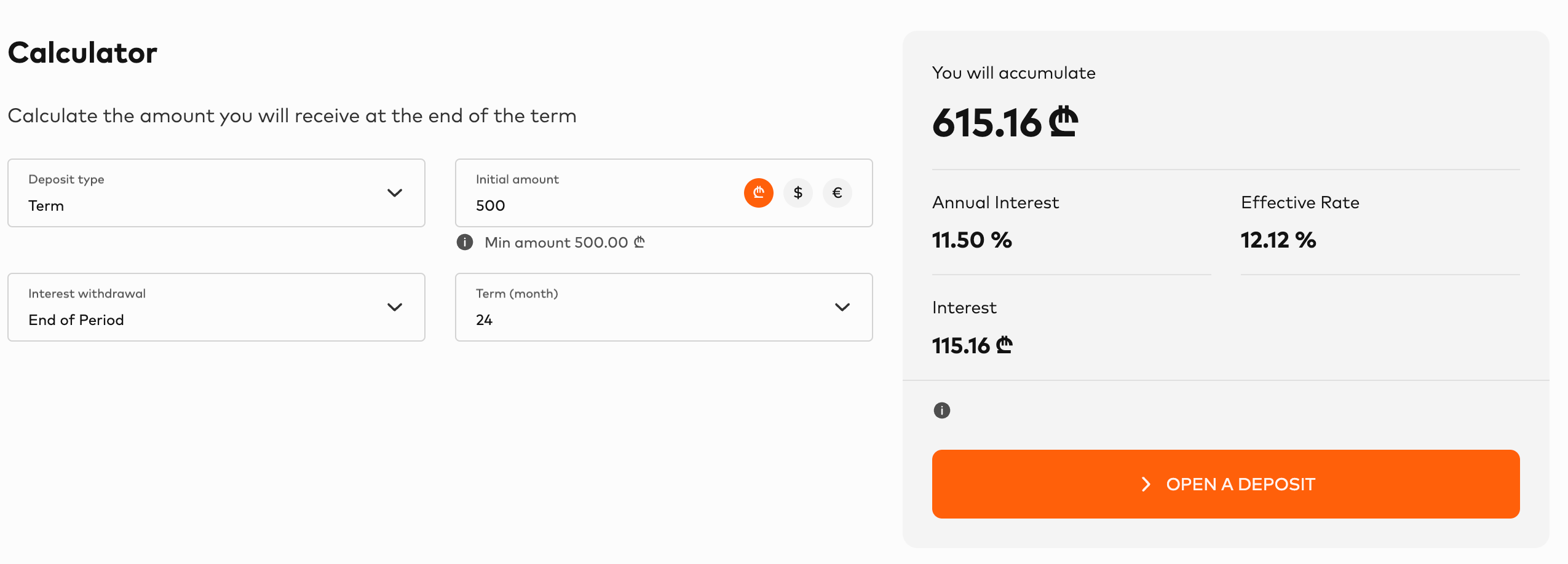Click the arrow icon in Open a Deposit
The height and width of the screenshot is (564, 1568).
(1146, 484)
